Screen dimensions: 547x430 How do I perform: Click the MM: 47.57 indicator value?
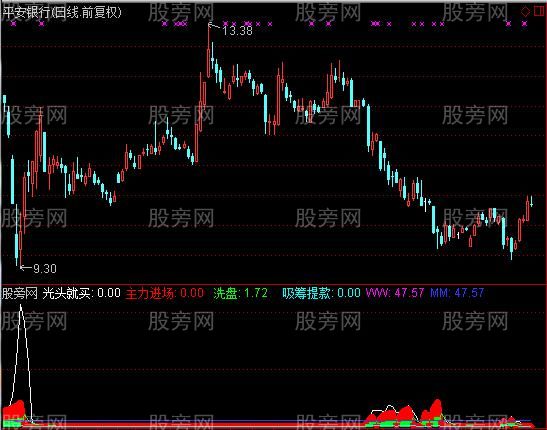(x=457, y=293)
